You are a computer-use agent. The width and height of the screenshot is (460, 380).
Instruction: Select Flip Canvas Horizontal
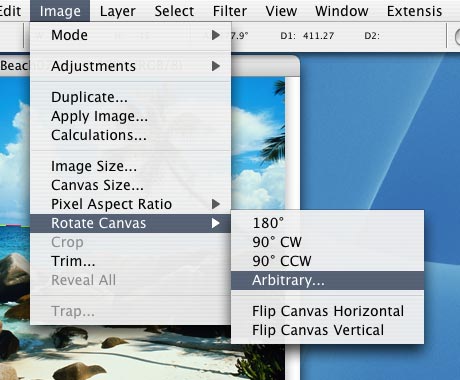(327, 311)
